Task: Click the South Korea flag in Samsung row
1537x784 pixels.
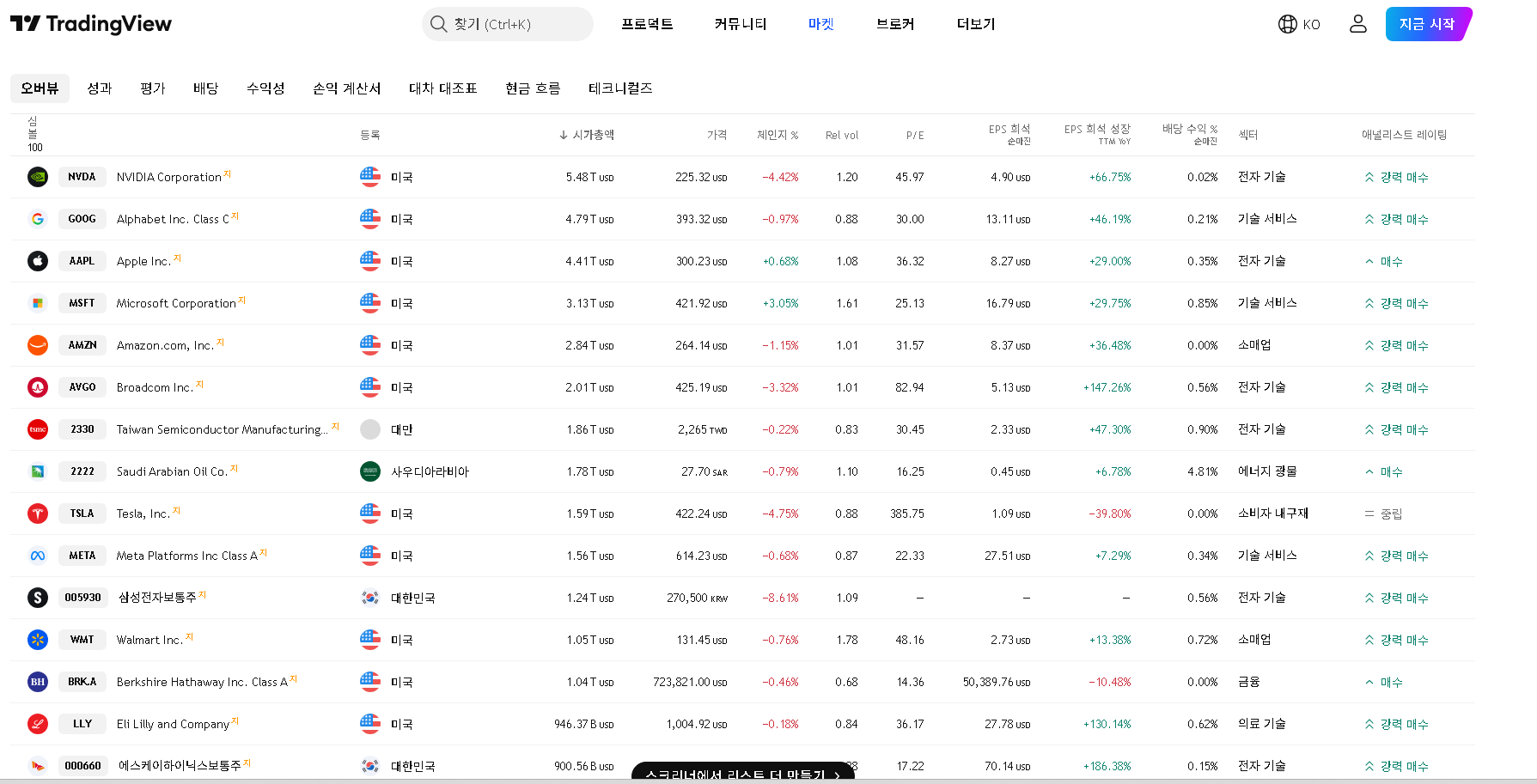Action: coord(370,598)
